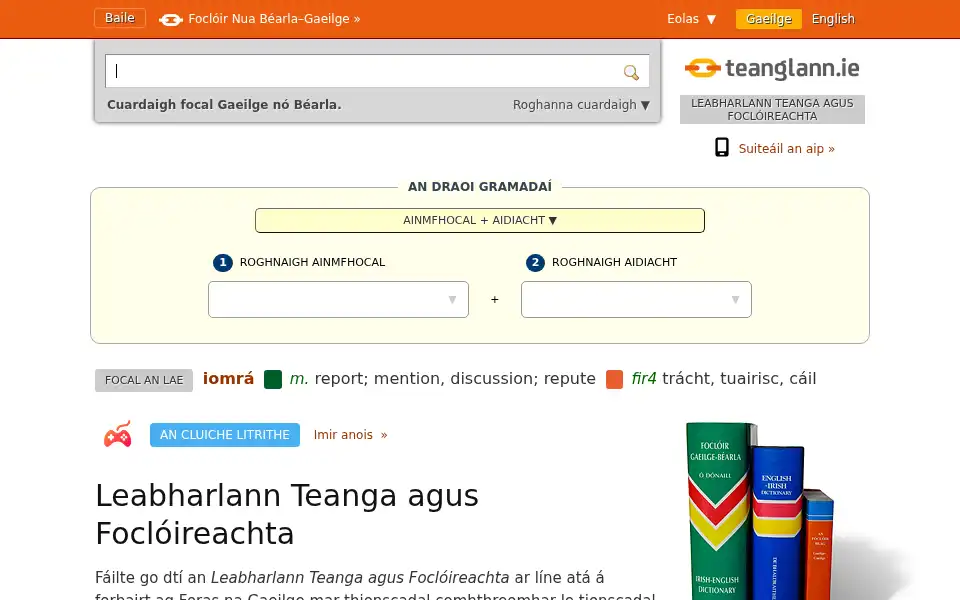
Task: Click the link icon beside Foclóir Nua Béarla-Gaeilge
Action: pos(171,20)
